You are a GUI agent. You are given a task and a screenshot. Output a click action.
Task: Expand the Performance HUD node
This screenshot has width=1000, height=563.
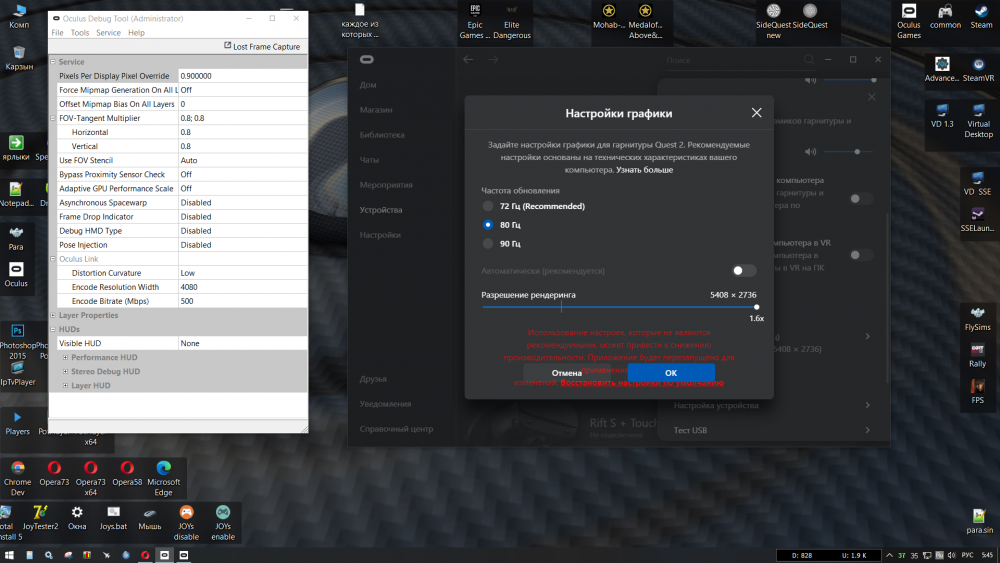pyautogui.click(x=65, y=357)
